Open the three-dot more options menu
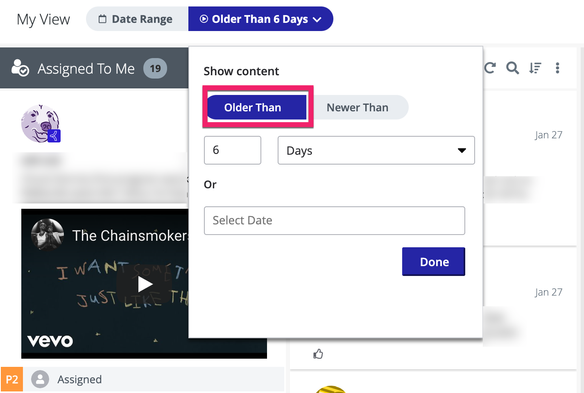The image size is (584, 393). pyautogui.click(x=558, y=68)
